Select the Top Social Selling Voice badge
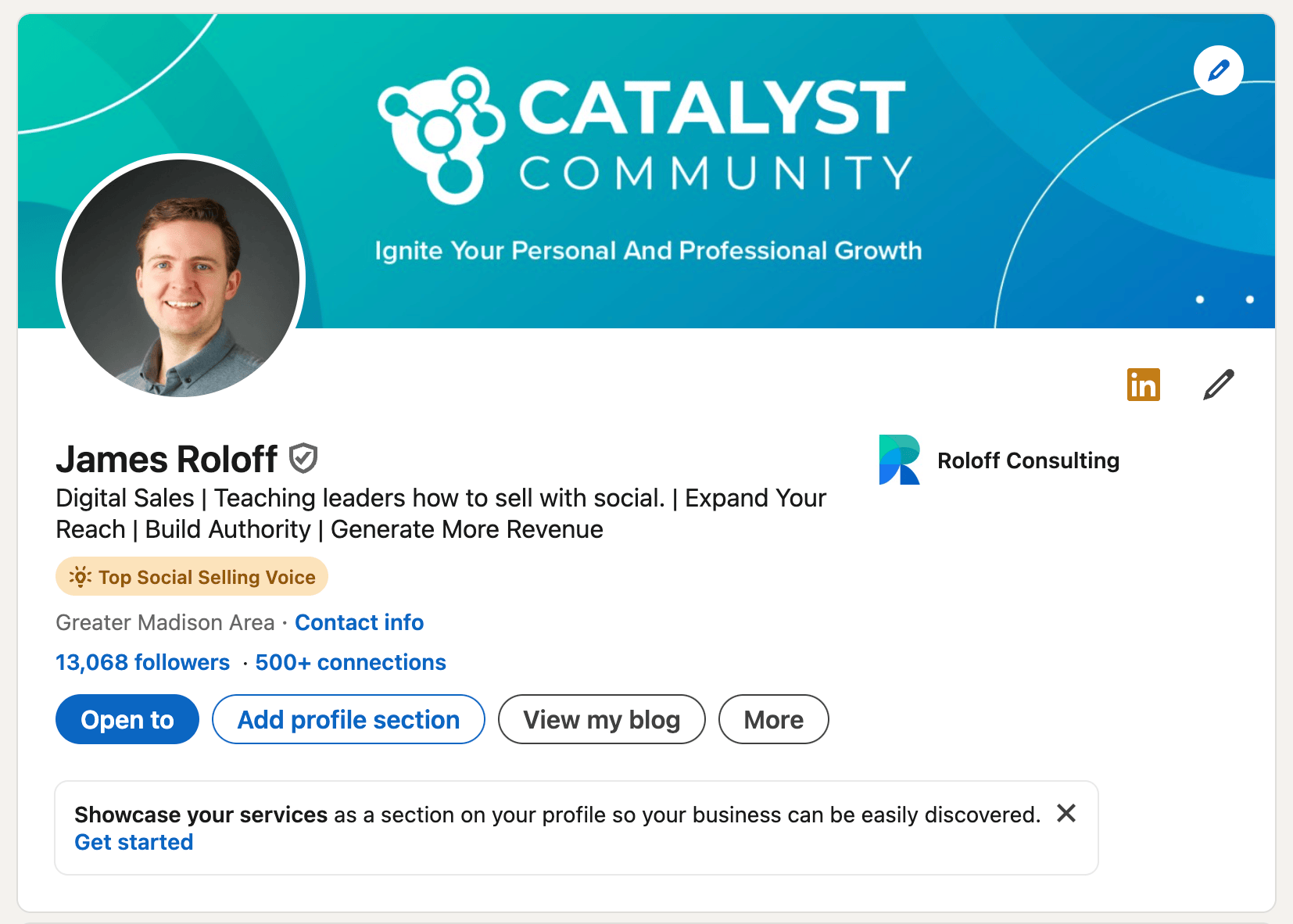1293x924 pixels. click(192, 577)
